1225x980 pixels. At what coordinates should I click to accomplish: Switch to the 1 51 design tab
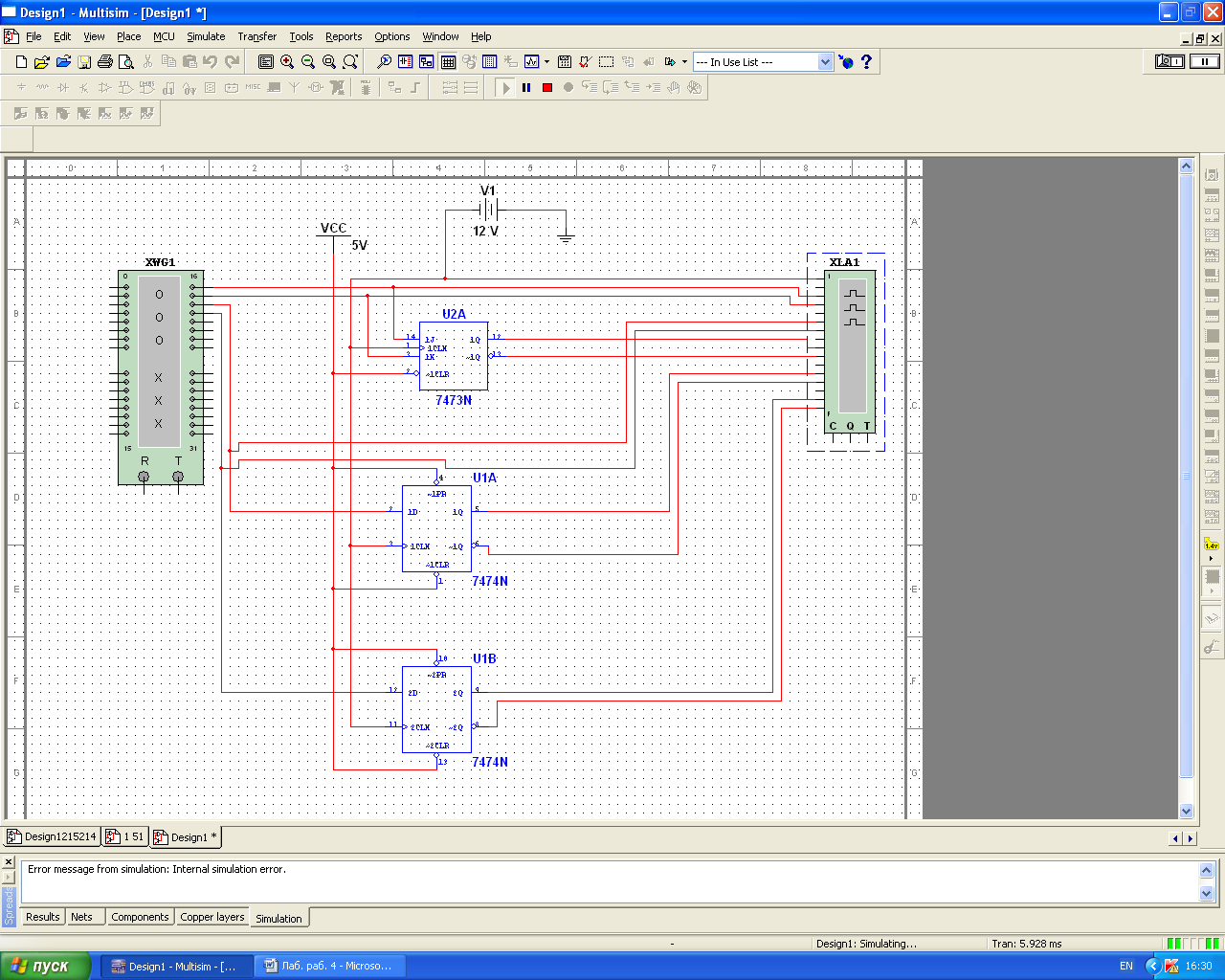[124, 836]
